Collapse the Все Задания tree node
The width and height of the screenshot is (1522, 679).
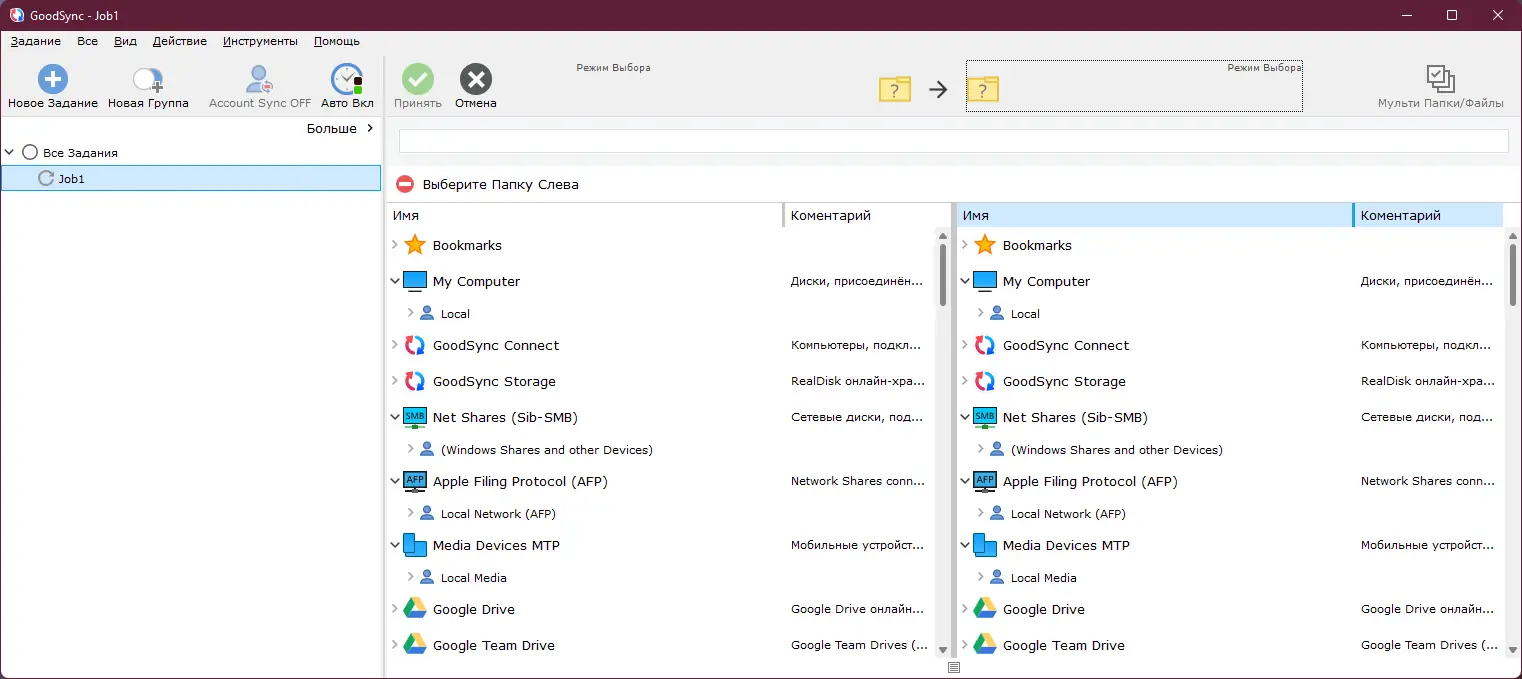10,153
